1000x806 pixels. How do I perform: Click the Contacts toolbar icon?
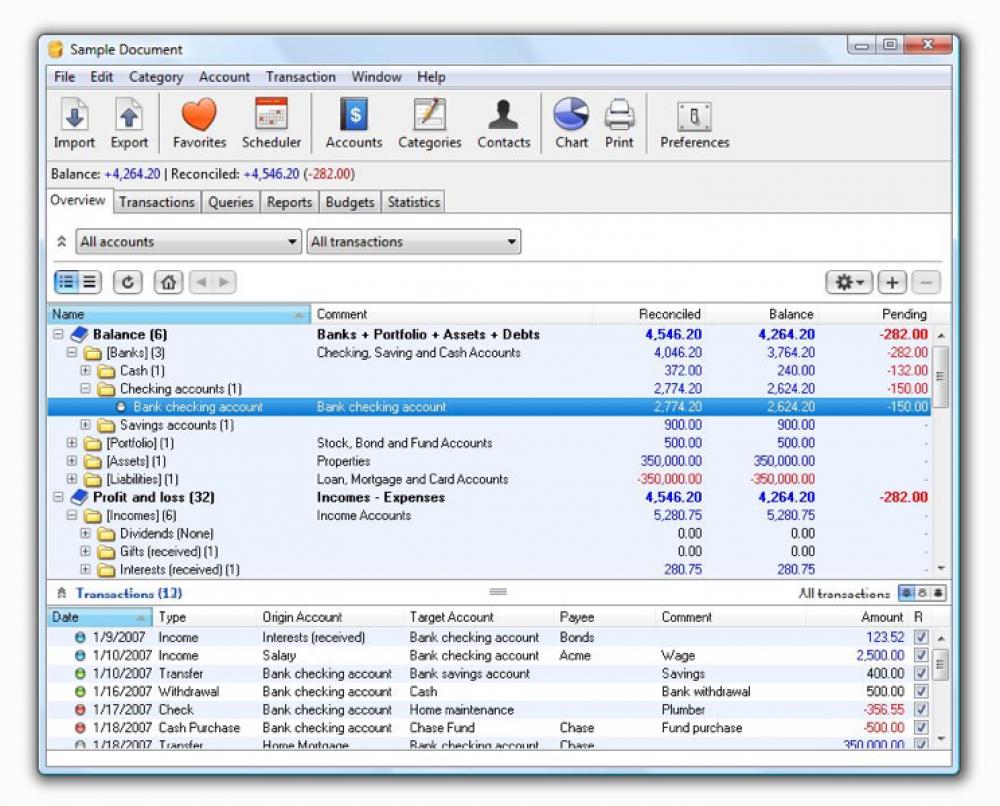(503, 120)
